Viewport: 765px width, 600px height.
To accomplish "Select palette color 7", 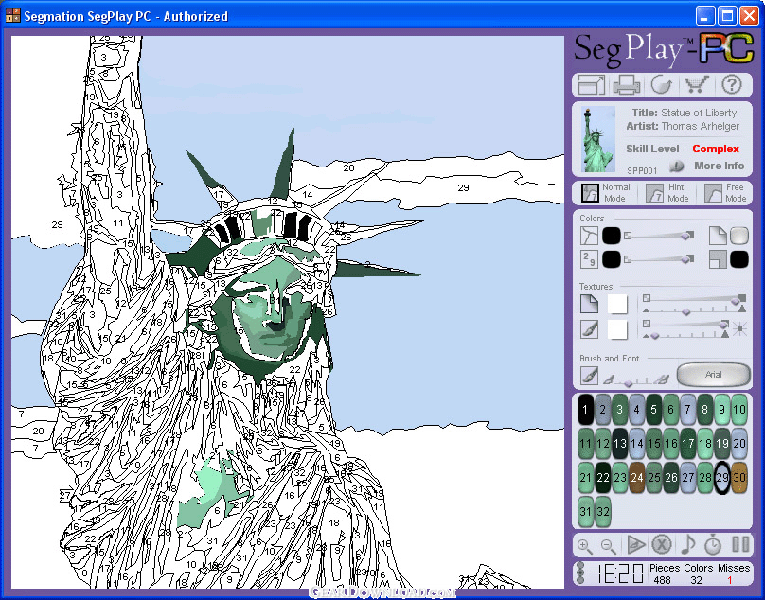I will [688, 410].
